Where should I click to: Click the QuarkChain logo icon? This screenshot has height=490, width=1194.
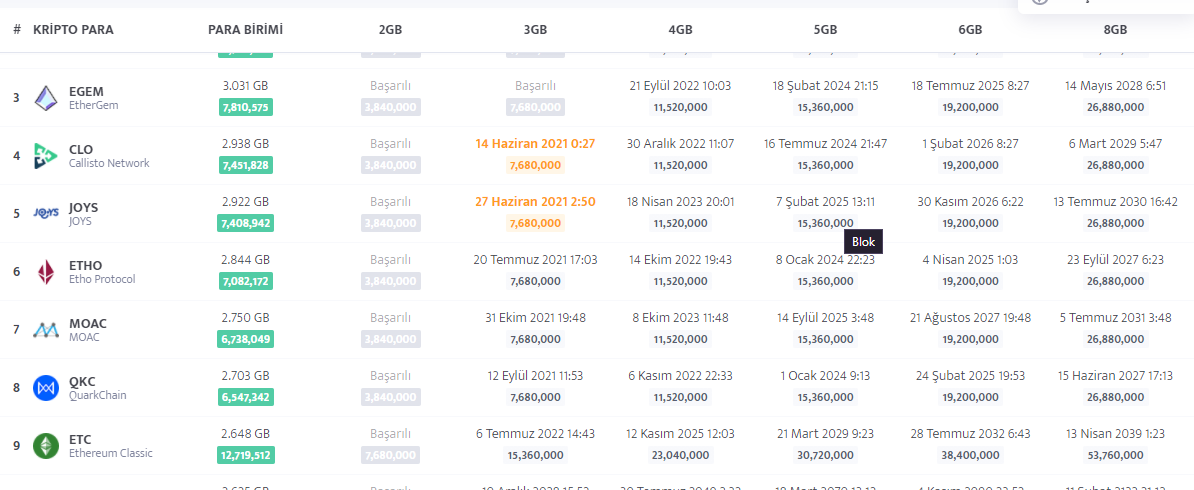[47, 388]
